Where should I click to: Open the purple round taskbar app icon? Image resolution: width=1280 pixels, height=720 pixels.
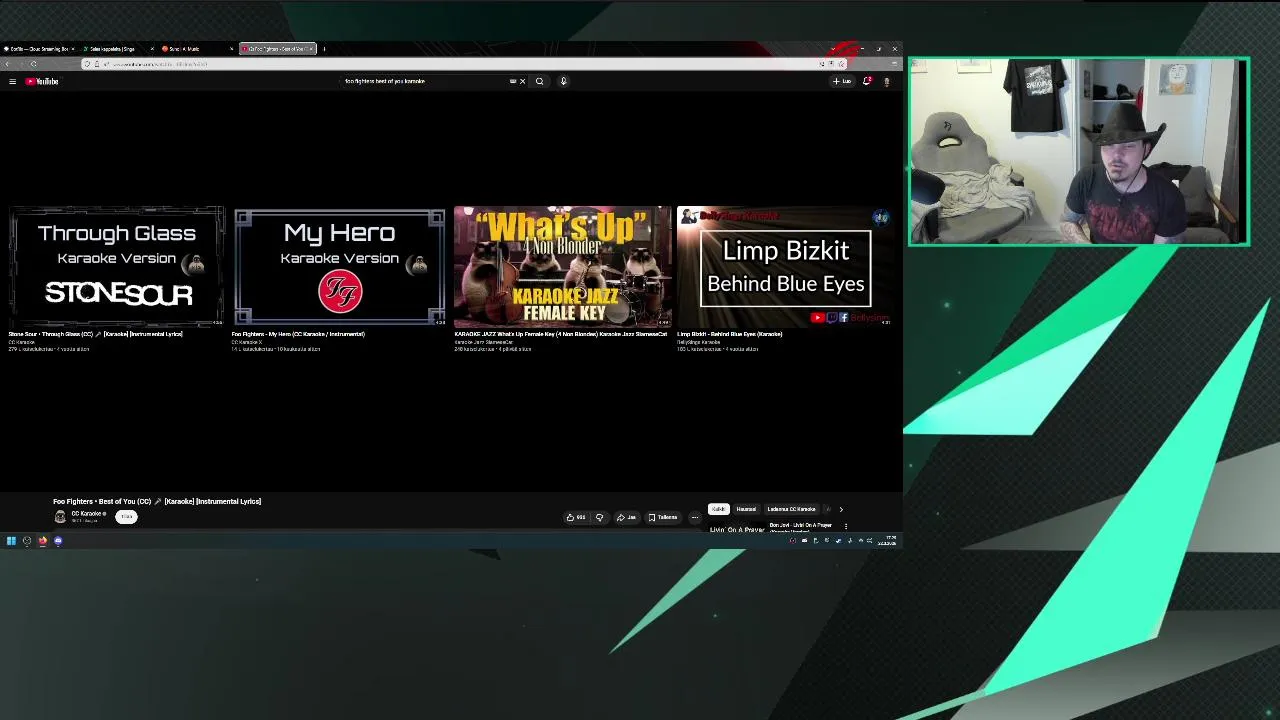[x=58, y=541]
